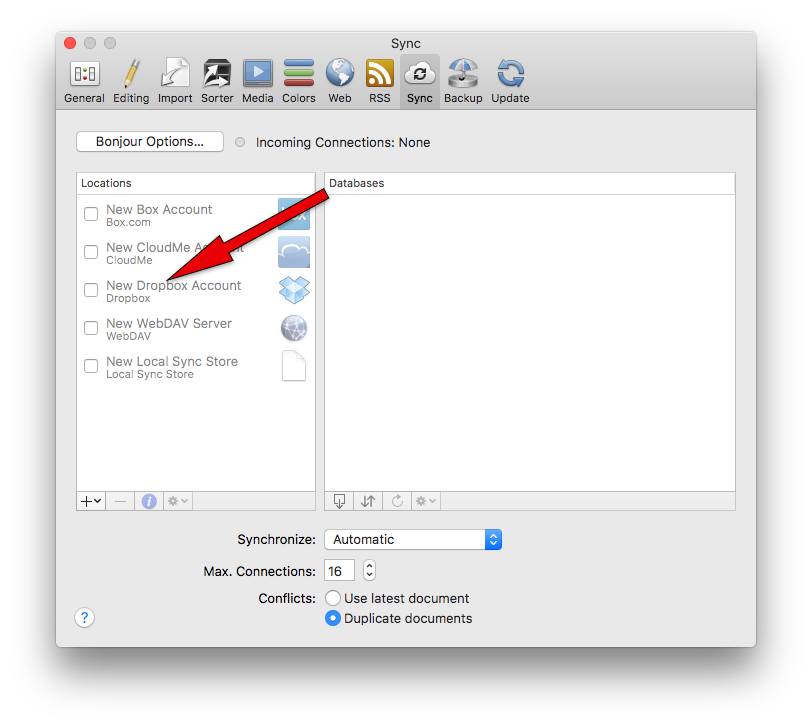Enable the New Dropbox Account checkbox
812x727 pixels.
click(91, 290)
